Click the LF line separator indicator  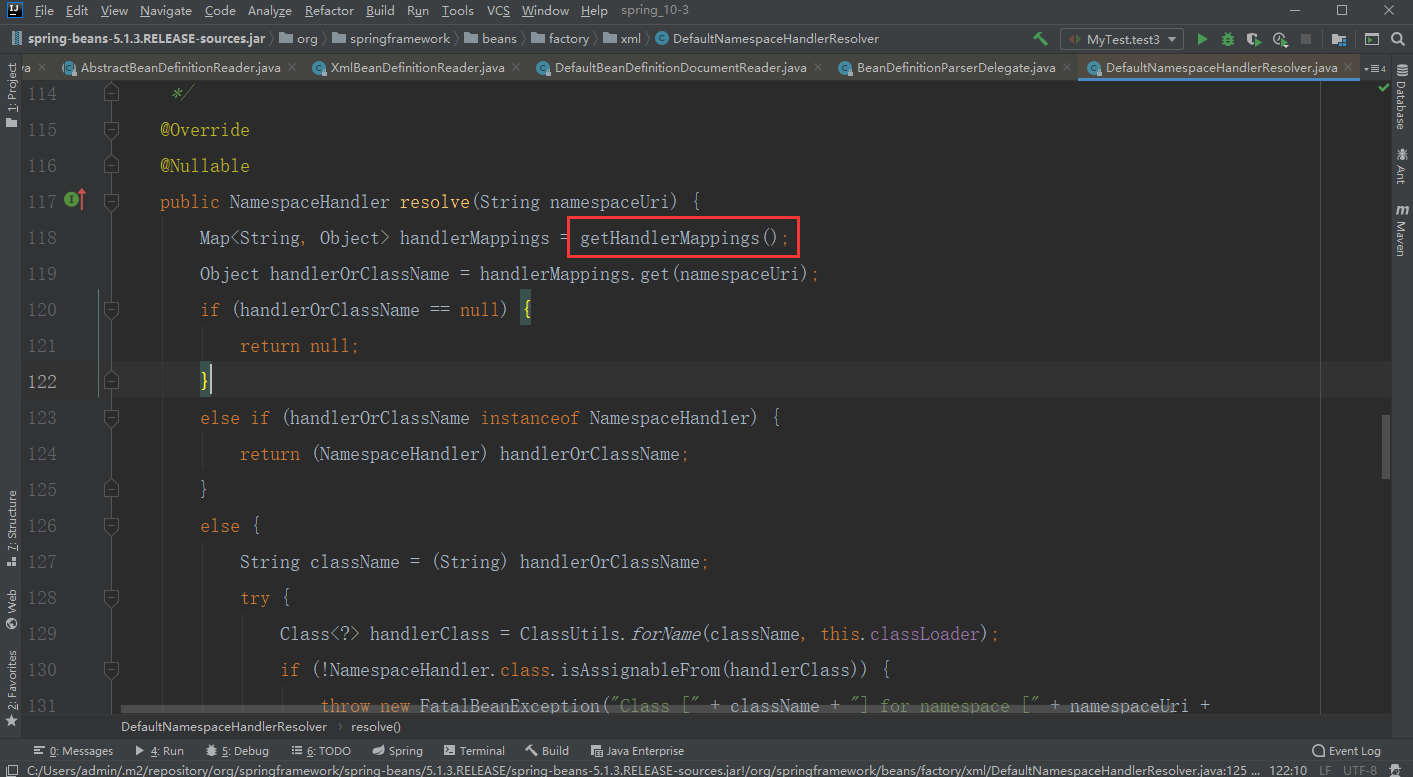click(x=1325, y=770)
